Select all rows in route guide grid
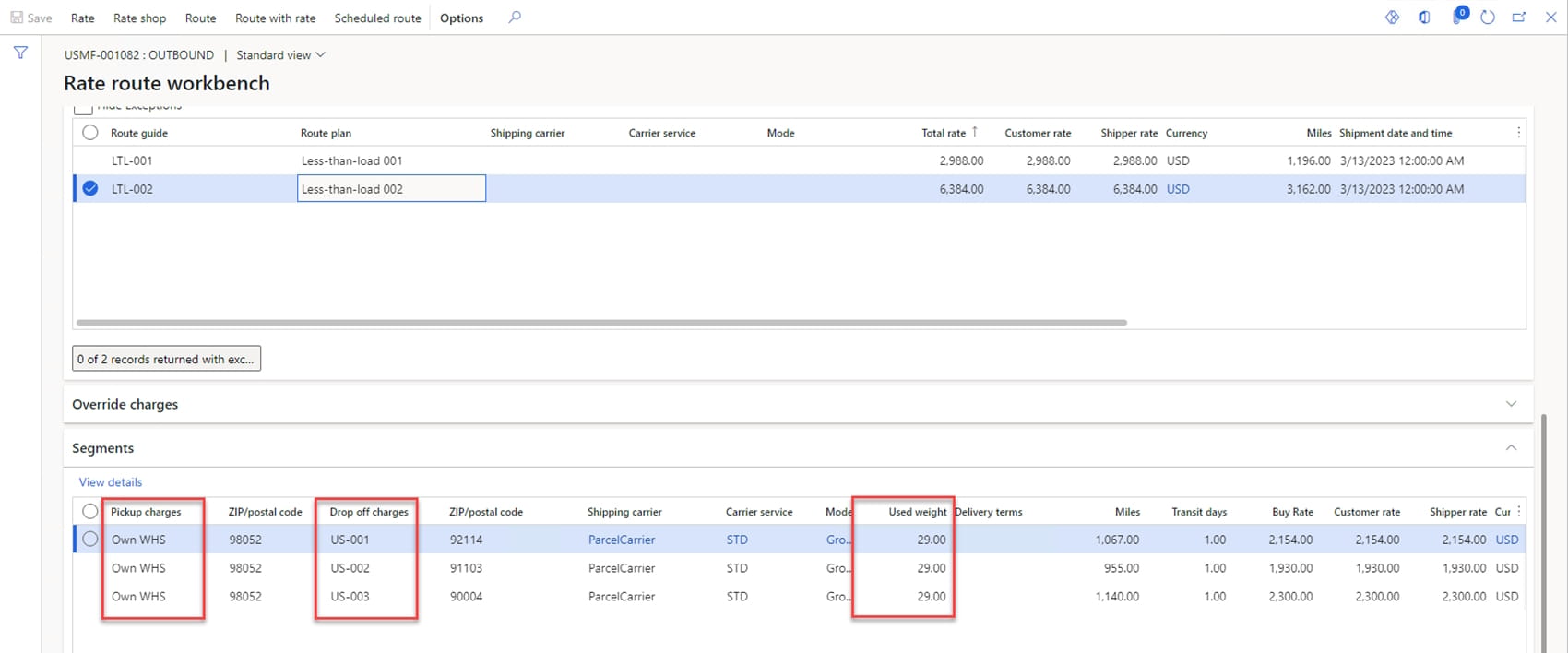1568x653 pixels. (x=89, y=133)
